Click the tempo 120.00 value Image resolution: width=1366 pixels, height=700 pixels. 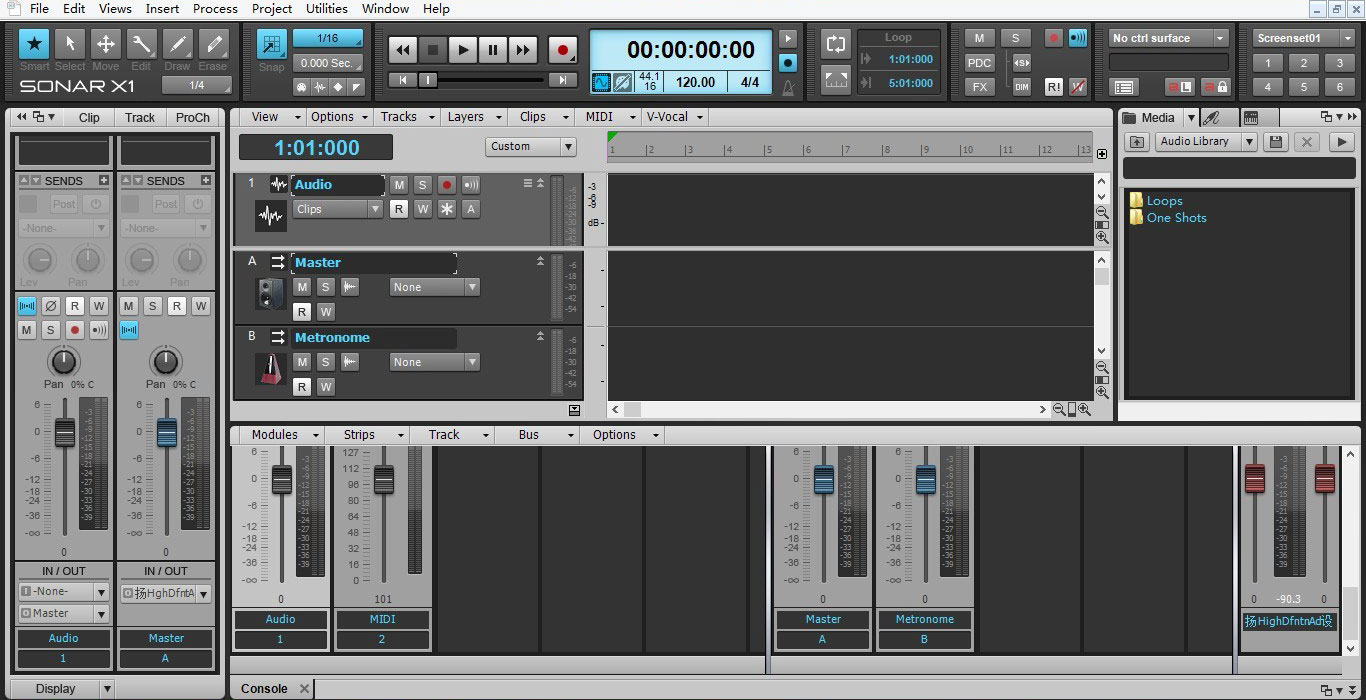tap(695, 82)
